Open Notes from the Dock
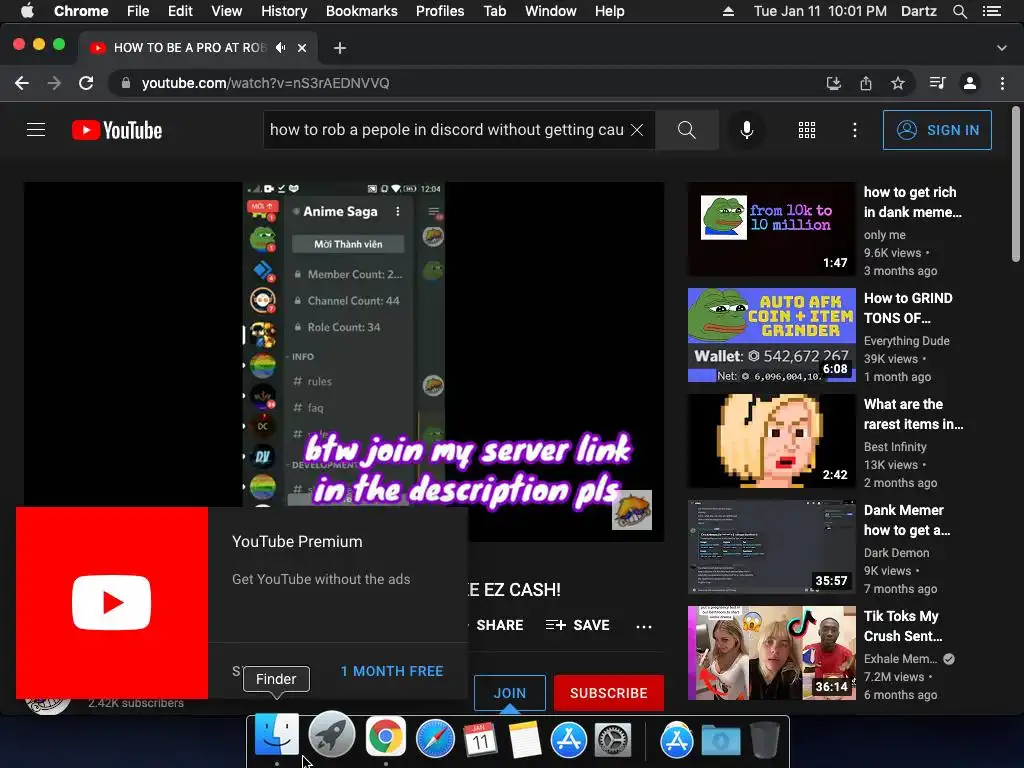Viewport: 1024px width, 768px height. point(525,739)
